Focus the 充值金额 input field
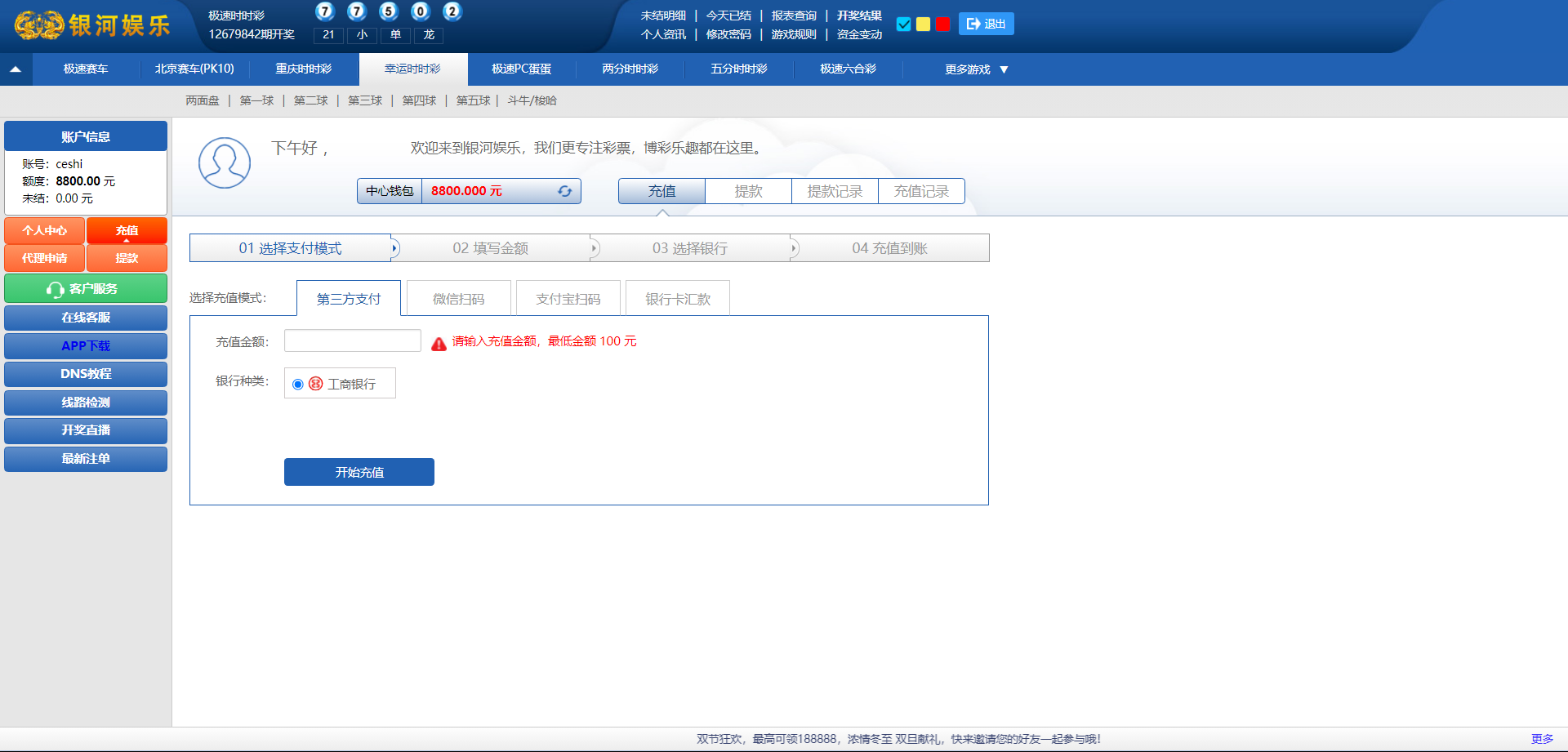The height and width of the screenshot is (752, 1568). pyautogui.click(x=352, y=341)
